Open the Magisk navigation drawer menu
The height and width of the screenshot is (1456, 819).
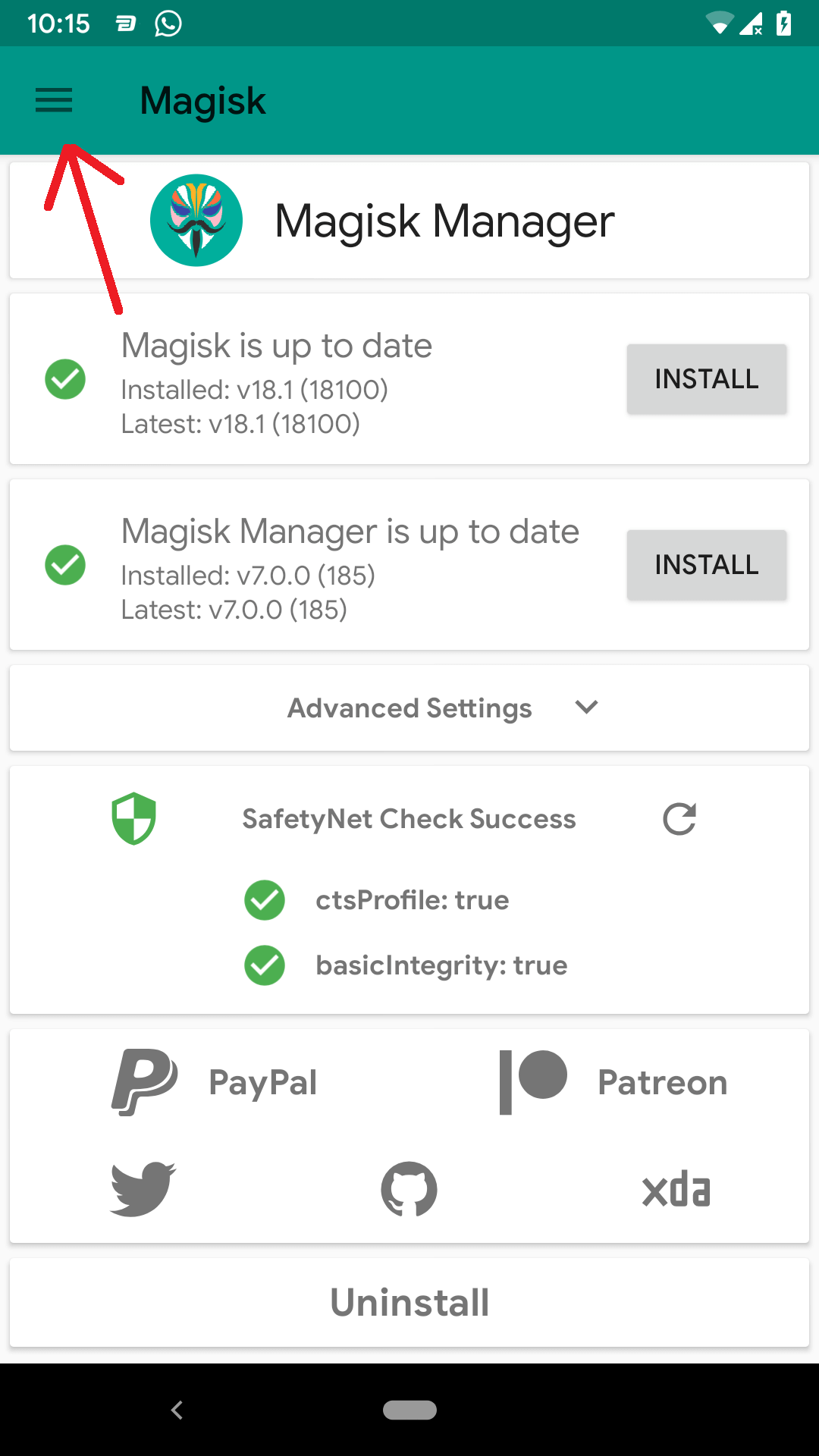point(53,100)
